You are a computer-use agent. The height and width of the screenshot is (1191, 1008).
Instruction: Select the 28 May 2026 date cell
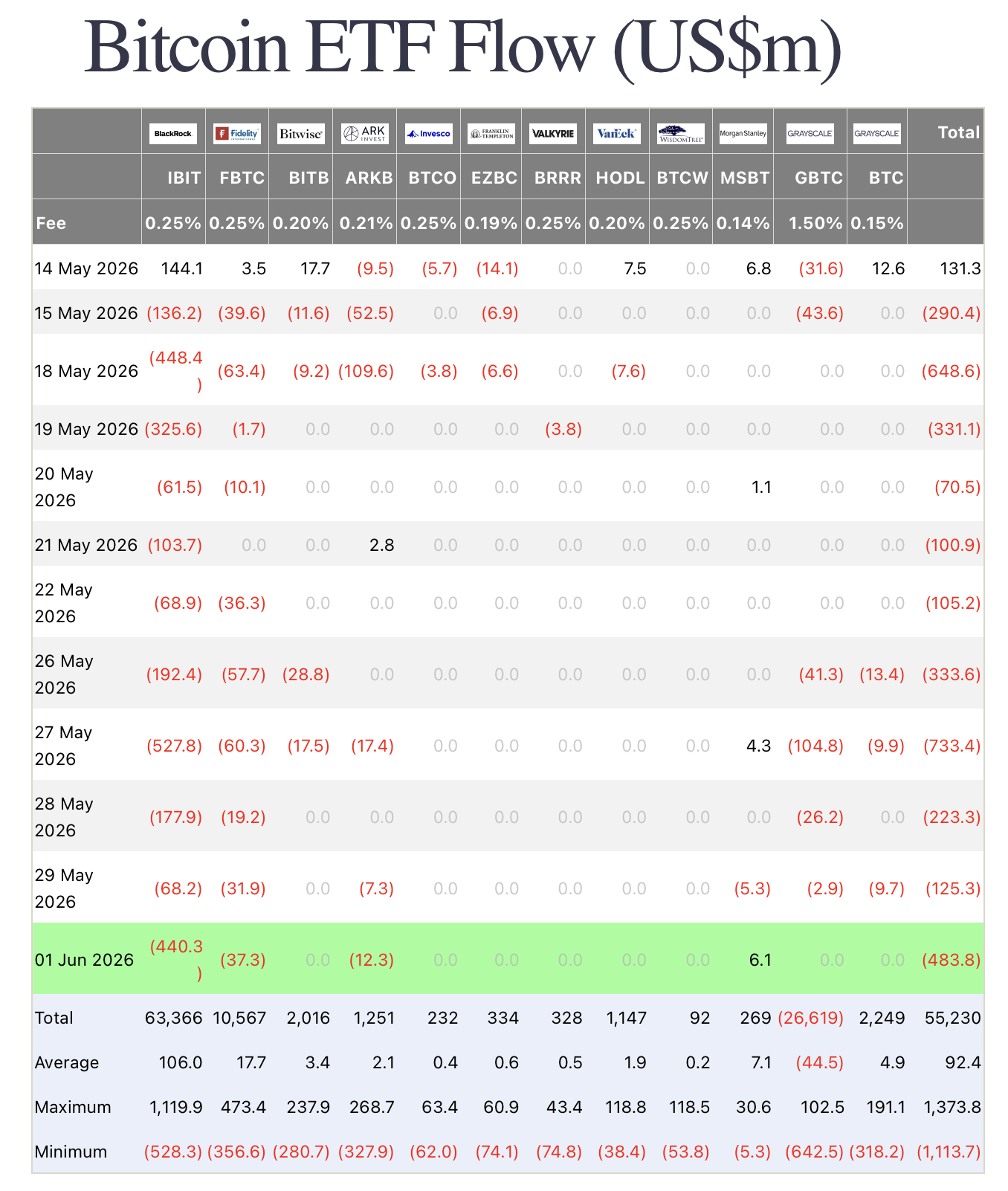(65, 817)
